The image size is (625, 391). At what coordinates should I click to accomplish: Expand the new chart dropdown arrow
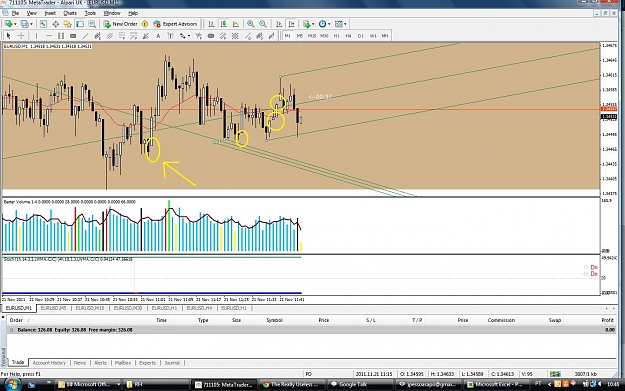point(15,24)
